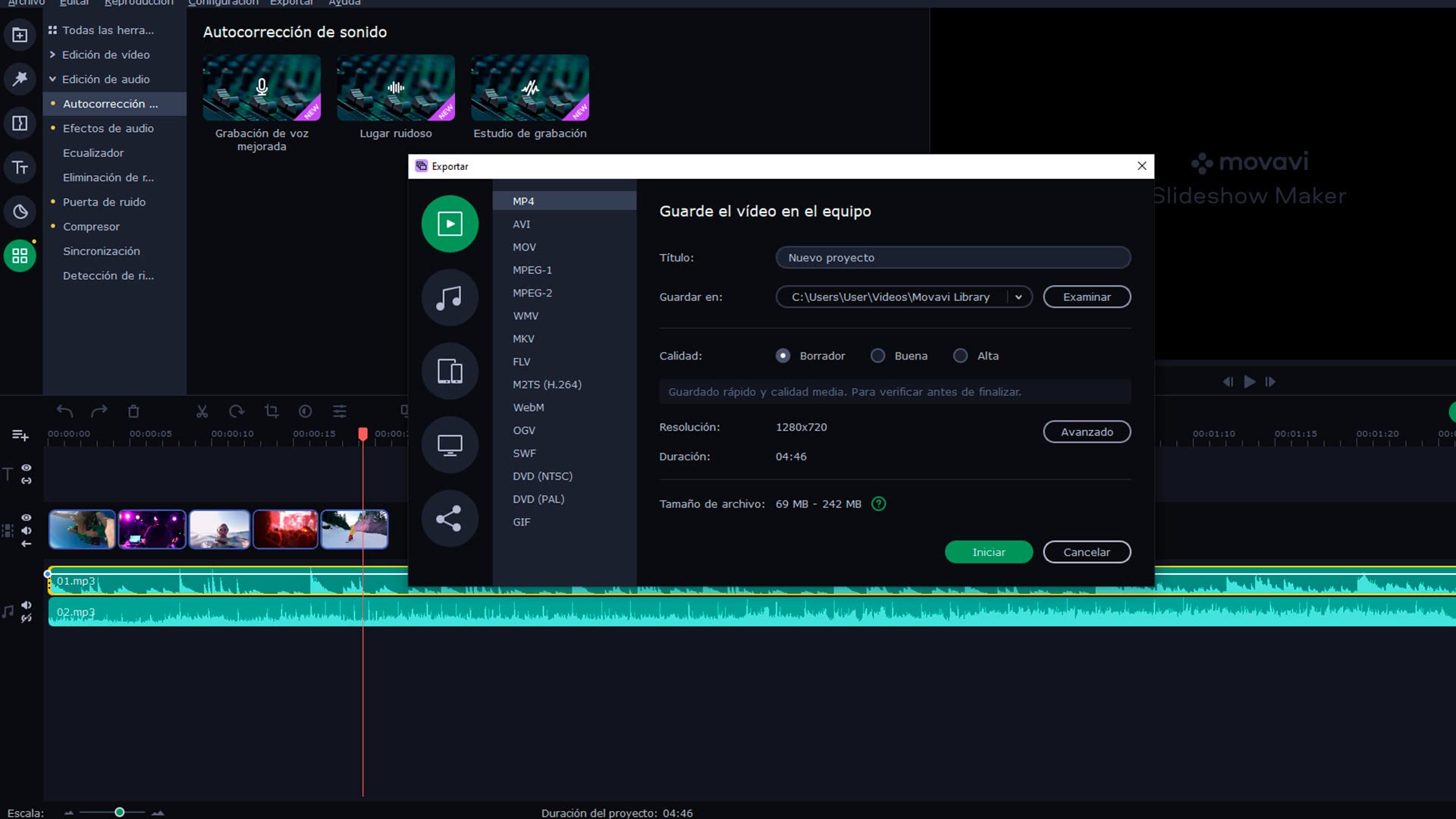The width and height of the screenshot is (1456, 819).
Task: Open the Clip properties sliders icon
Action: pos(340,411)
